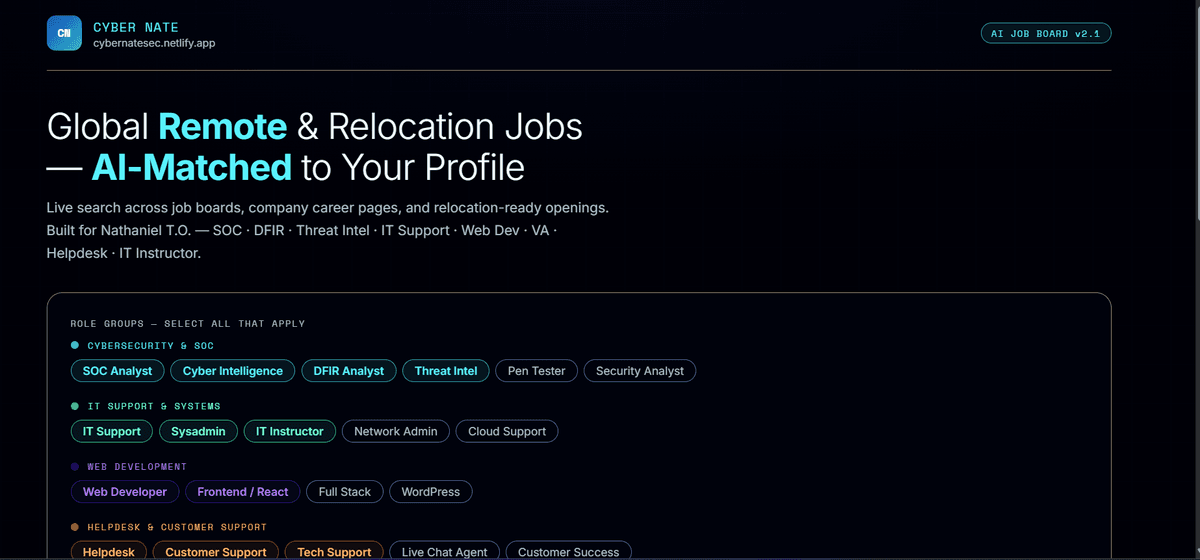Viewport: 1200px width, 560px height.
Task: Click the Cyber Nate CN logo icon
Action: [x=64, y=33]
